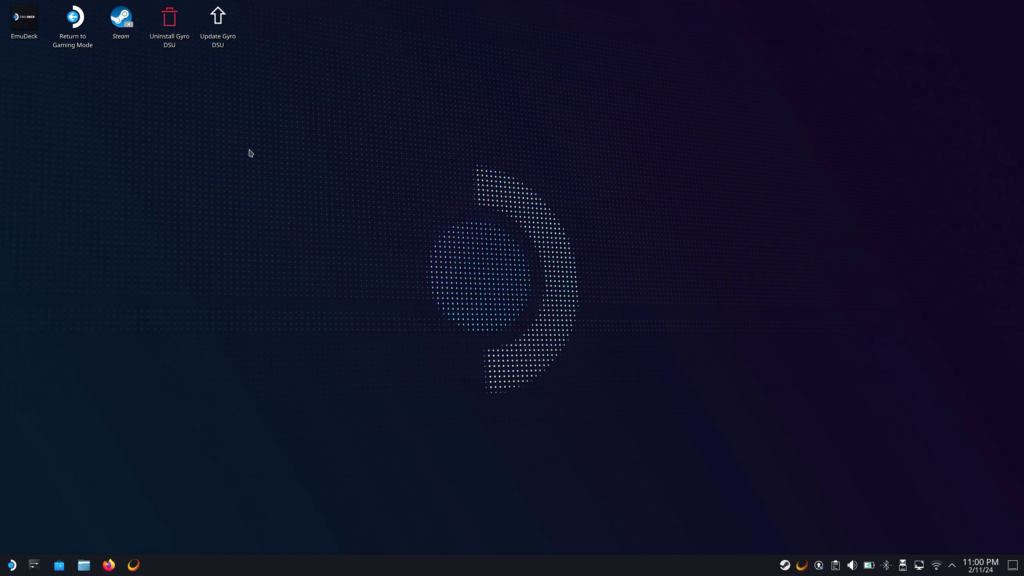Open the Application Launcher in the taskbar
Viewport: 1024px width, 576px height.
point(11,565)
